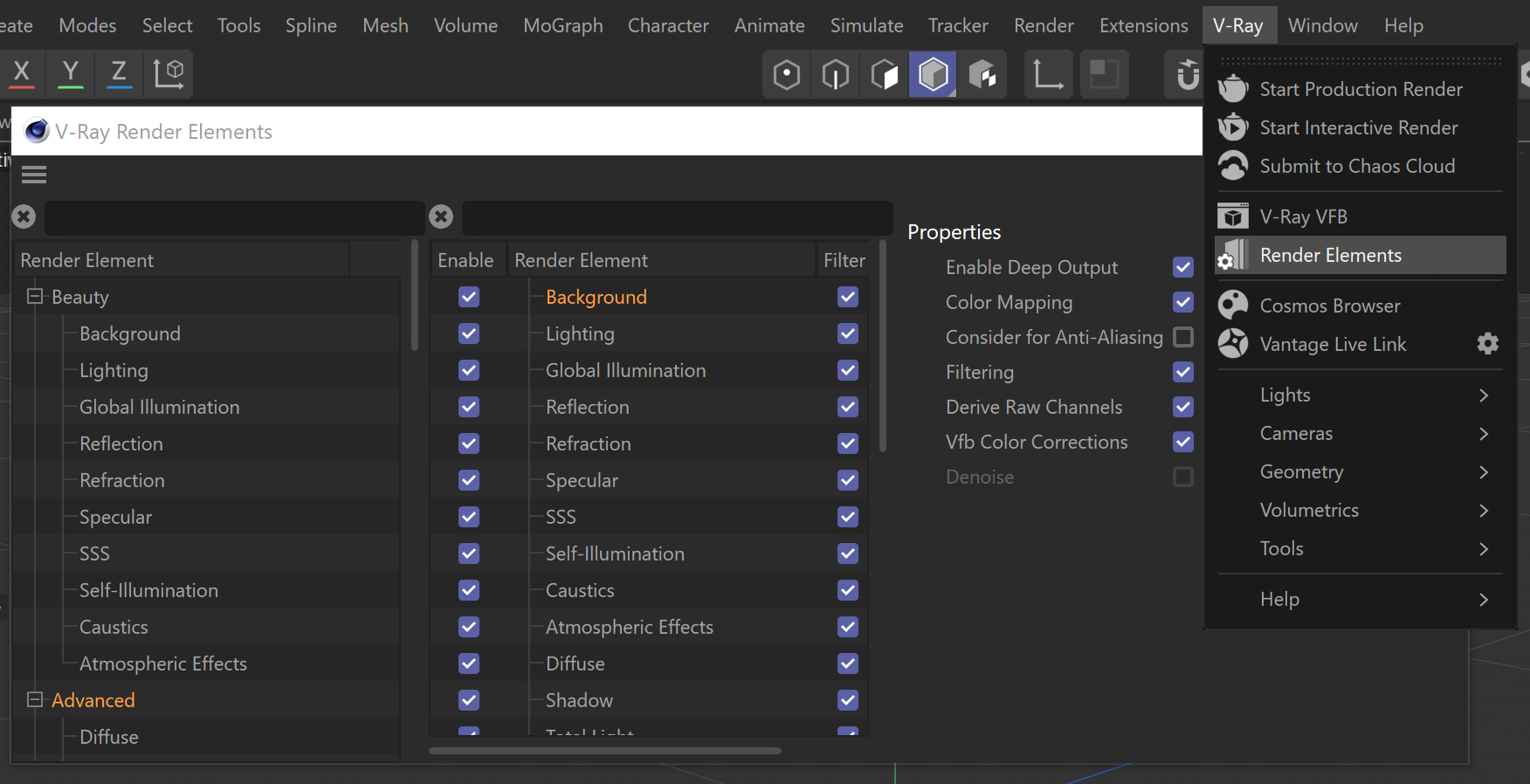Open the MoGraph menu
1530x784 pixels.
coord(563,25)
